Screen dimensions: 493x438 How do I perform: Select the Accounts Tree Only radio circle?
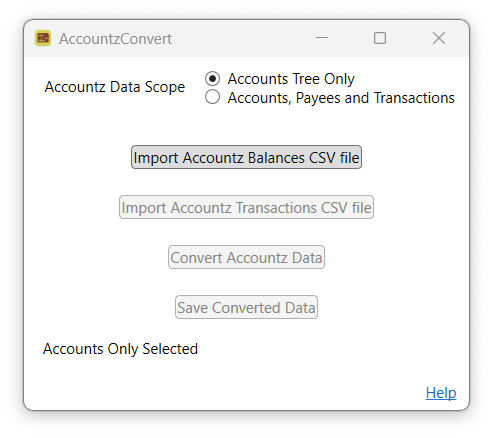click(x=212, y=79)
